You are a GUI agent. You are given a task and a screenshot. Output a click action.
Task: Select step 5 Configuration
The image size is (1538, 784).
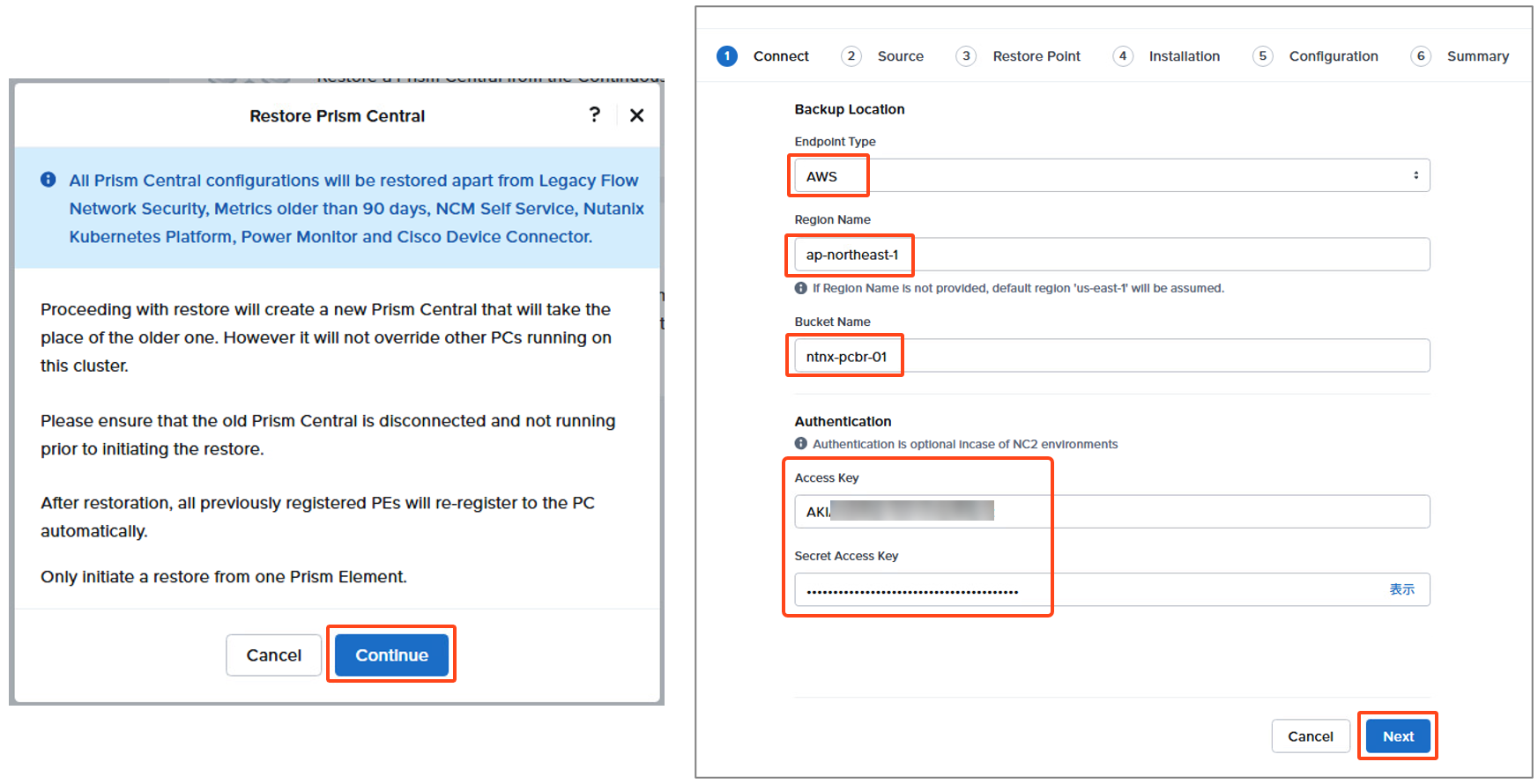tap(1315, 56)
